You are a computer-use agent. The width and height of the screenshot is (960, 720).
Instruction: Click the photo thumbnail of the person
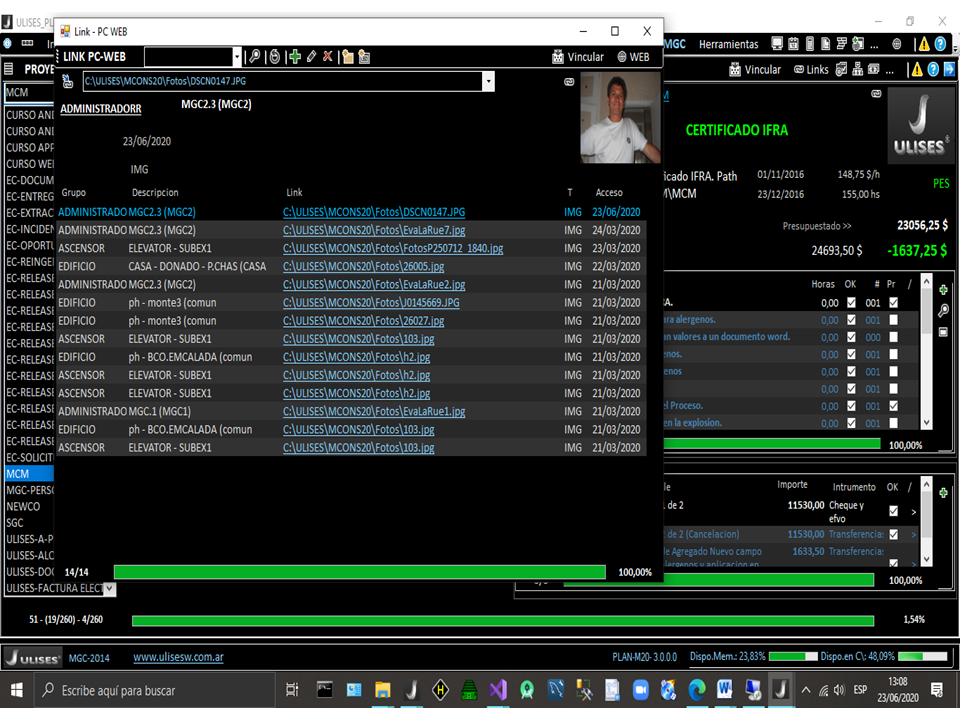click(620, 118)
